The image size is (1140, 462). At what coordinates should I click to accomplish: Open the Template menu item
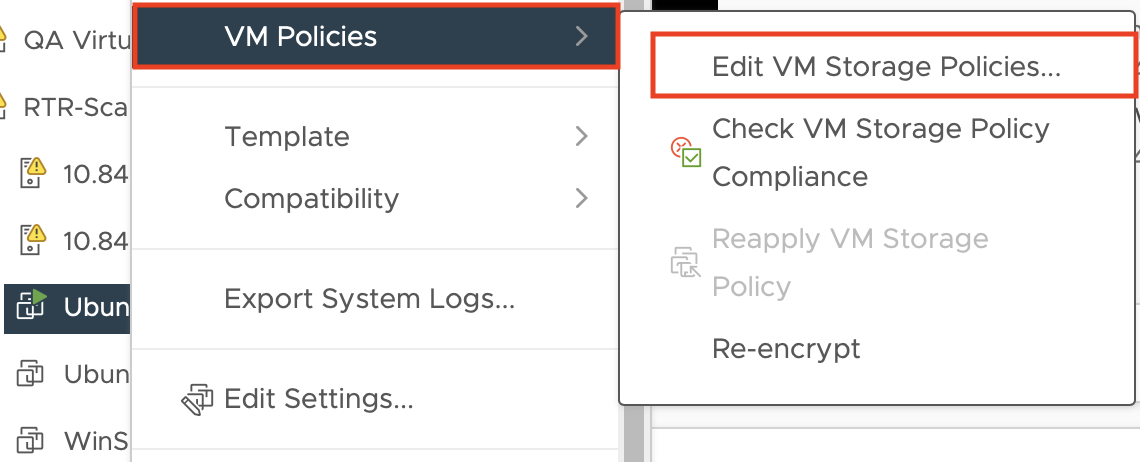click(x=287, y=136)
